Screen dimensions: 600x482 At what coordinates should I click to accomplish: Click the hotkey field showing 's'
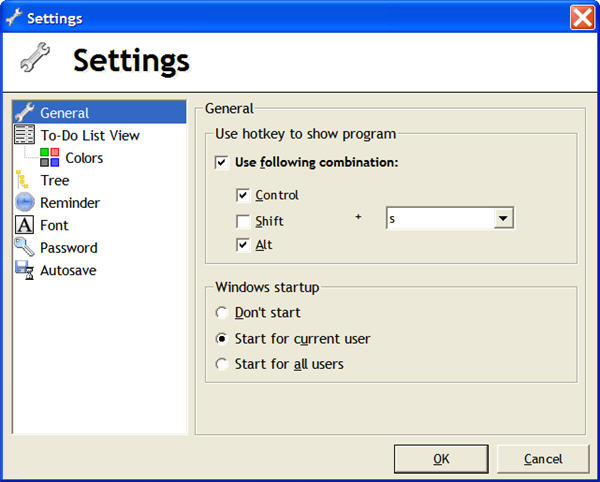point(440,218)
